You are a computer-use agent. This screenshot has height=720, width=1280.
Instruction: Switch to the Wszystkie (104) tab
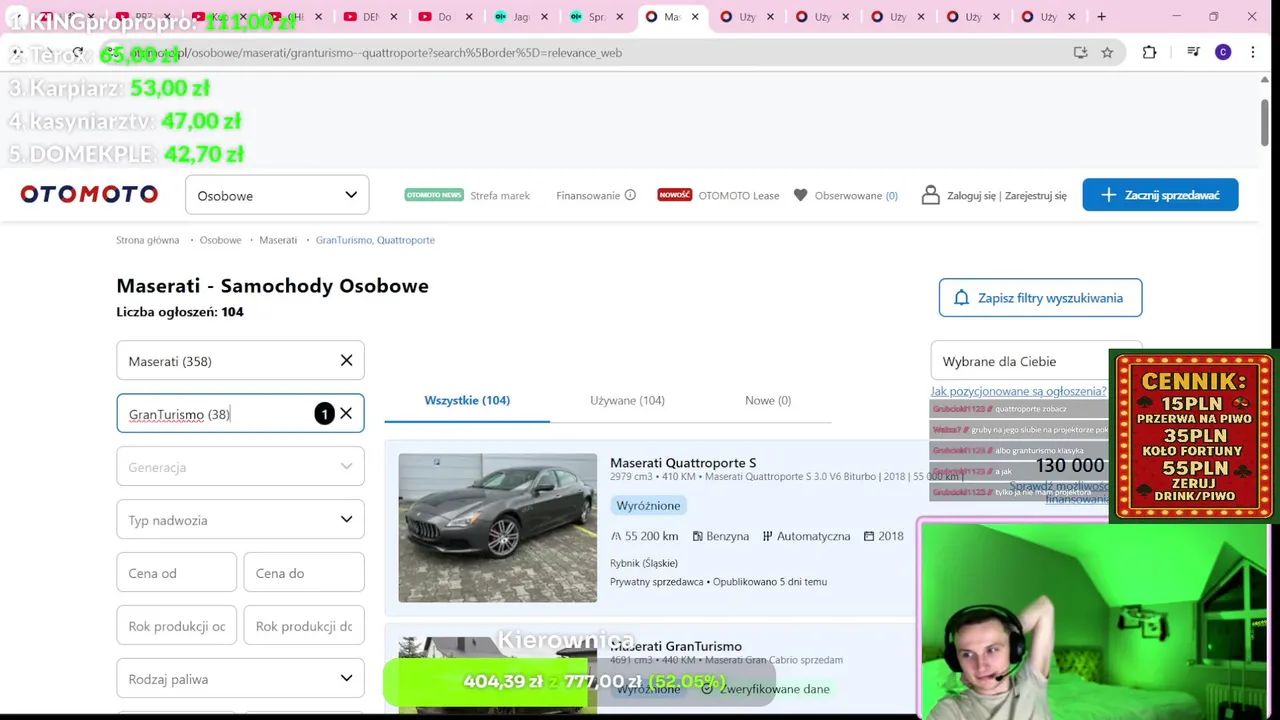click(467, 400)
